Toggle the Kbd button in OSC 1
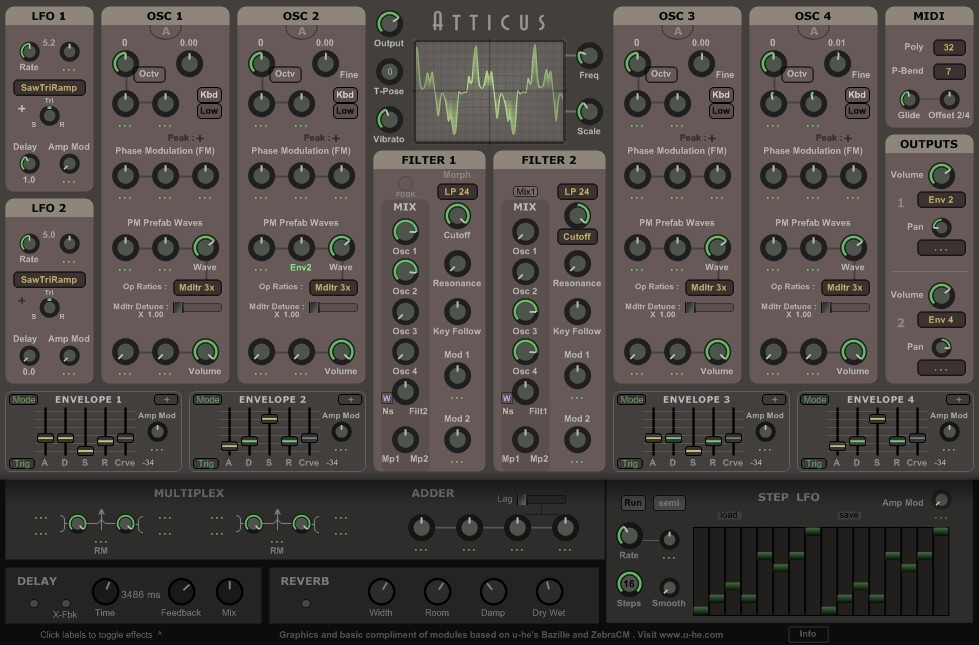The image size is (979, 645). pyautogui.click(x=209, y=95)
